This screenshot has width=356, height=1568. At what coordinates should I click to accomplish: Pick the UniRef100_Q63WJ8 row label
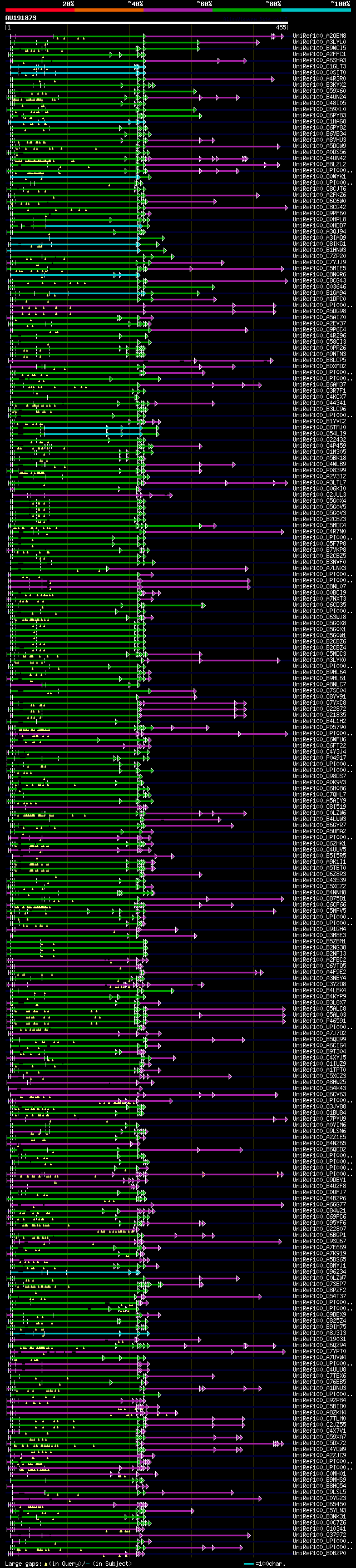pos(319,617)
